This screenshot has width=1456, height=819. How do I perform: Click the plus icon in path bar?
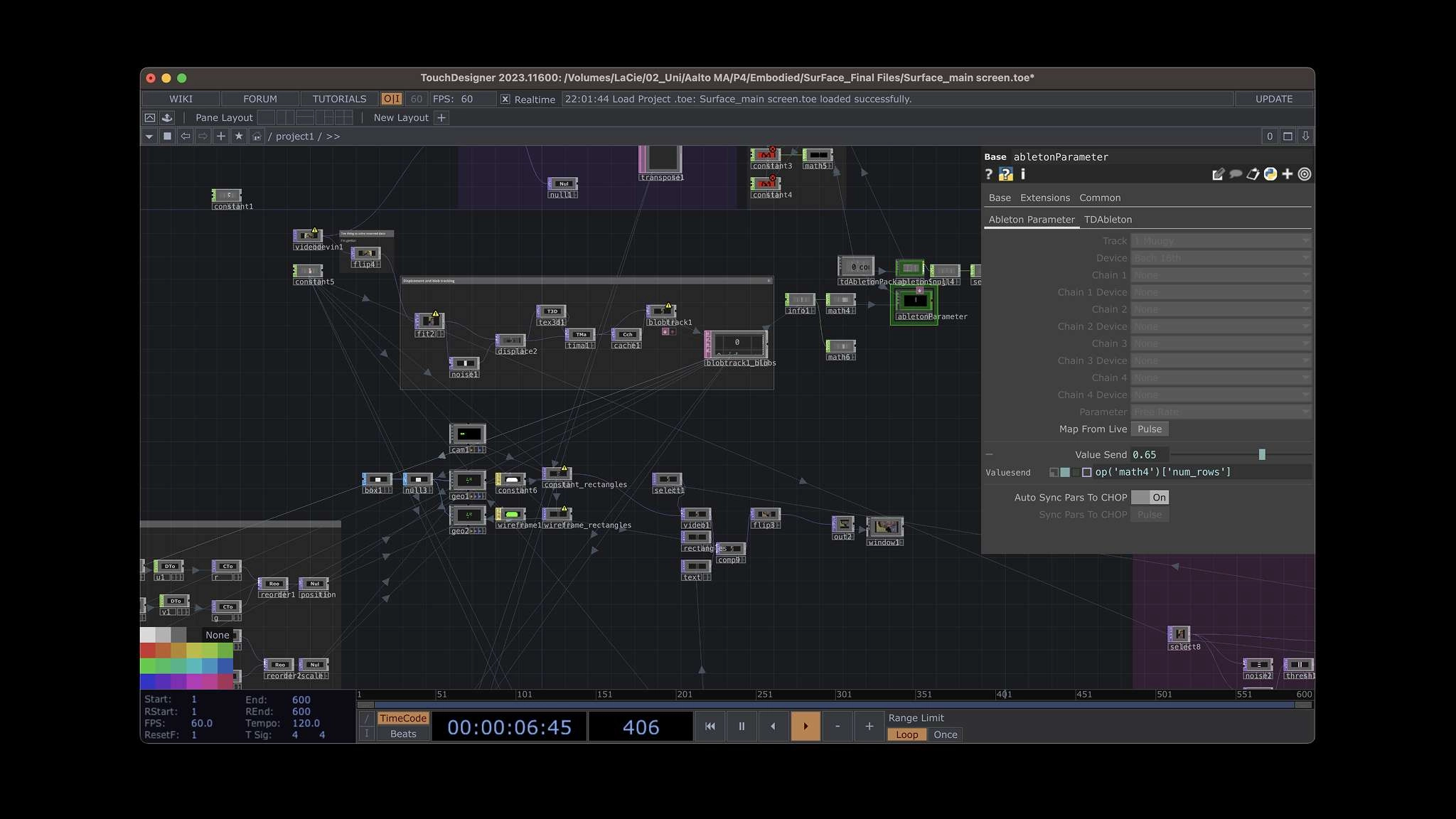221,136
